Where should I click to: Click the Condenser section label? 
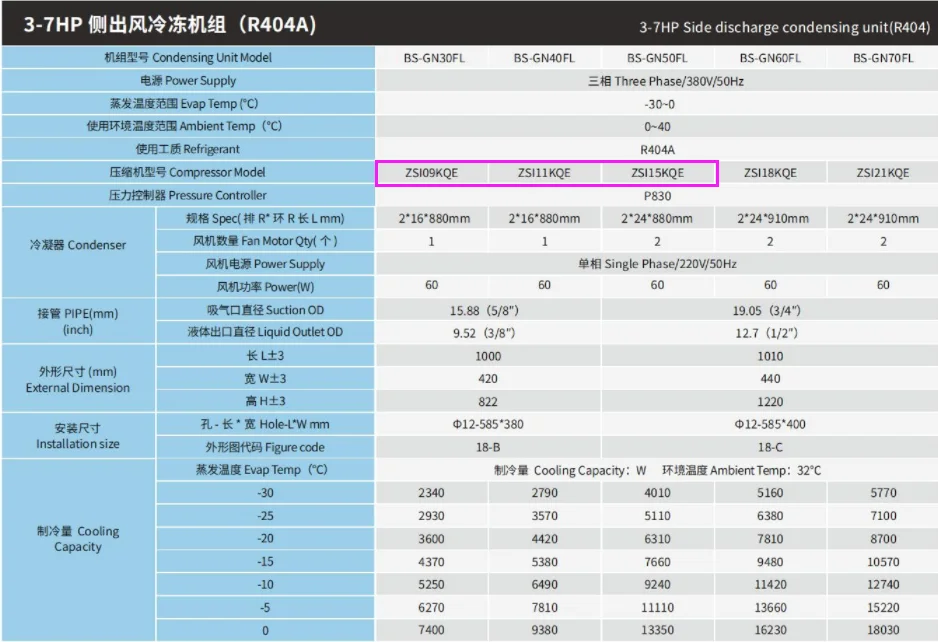(x=78, y=245)
